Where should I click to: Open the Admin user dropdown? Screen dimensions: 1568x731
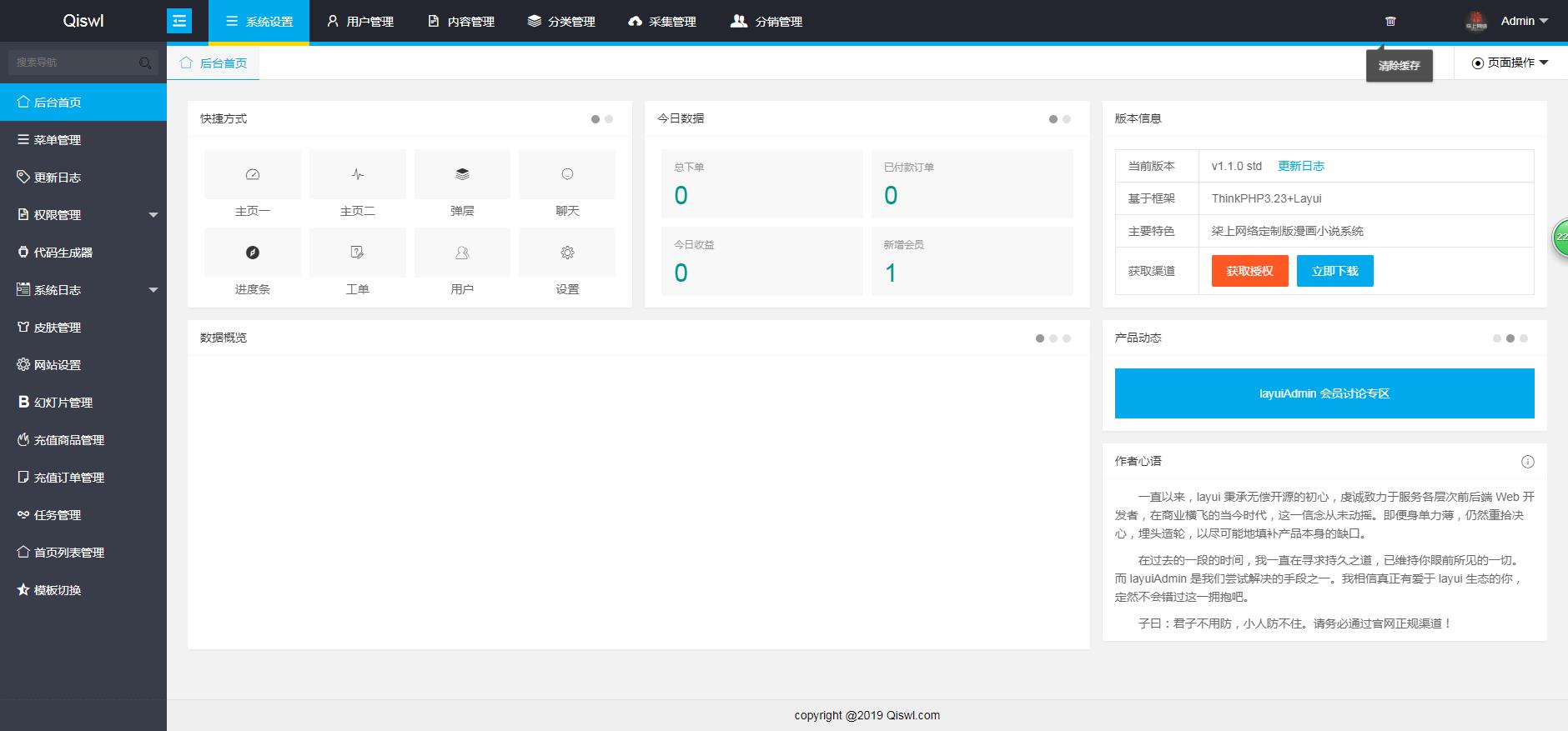tap(1524, 21)
